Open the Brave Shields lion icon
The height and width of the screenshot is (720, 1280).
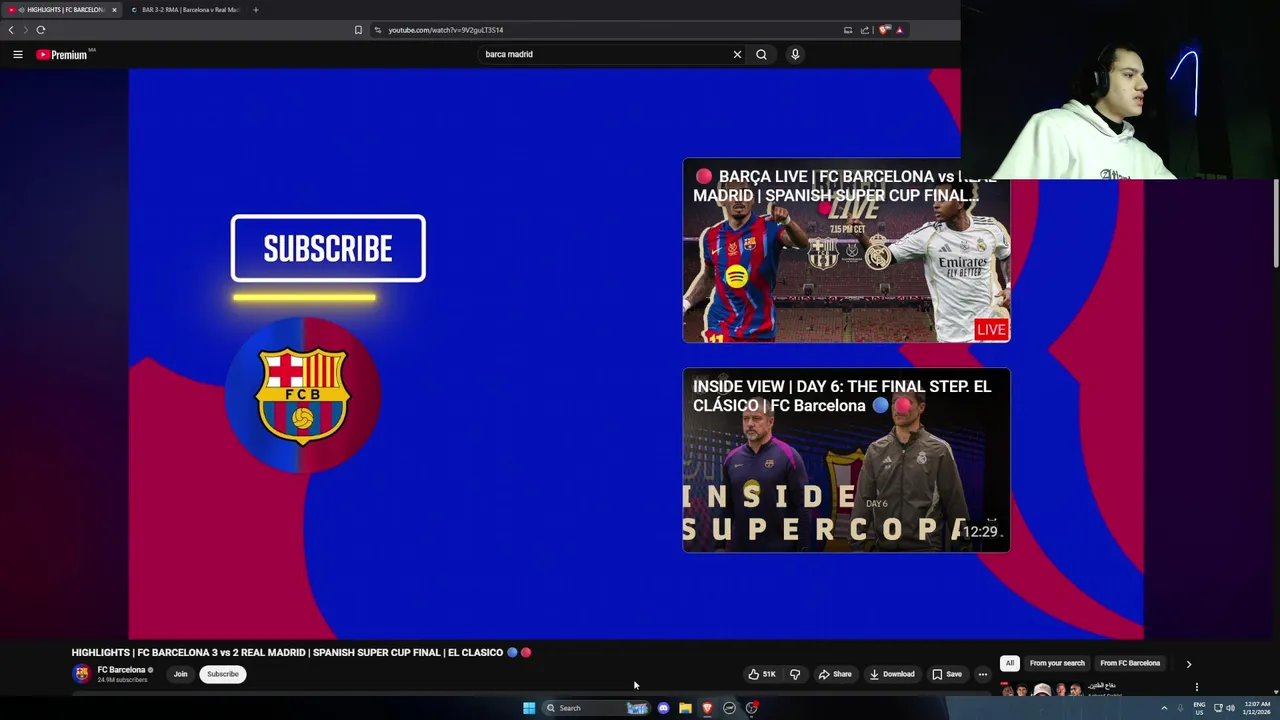tap(884, 30)
